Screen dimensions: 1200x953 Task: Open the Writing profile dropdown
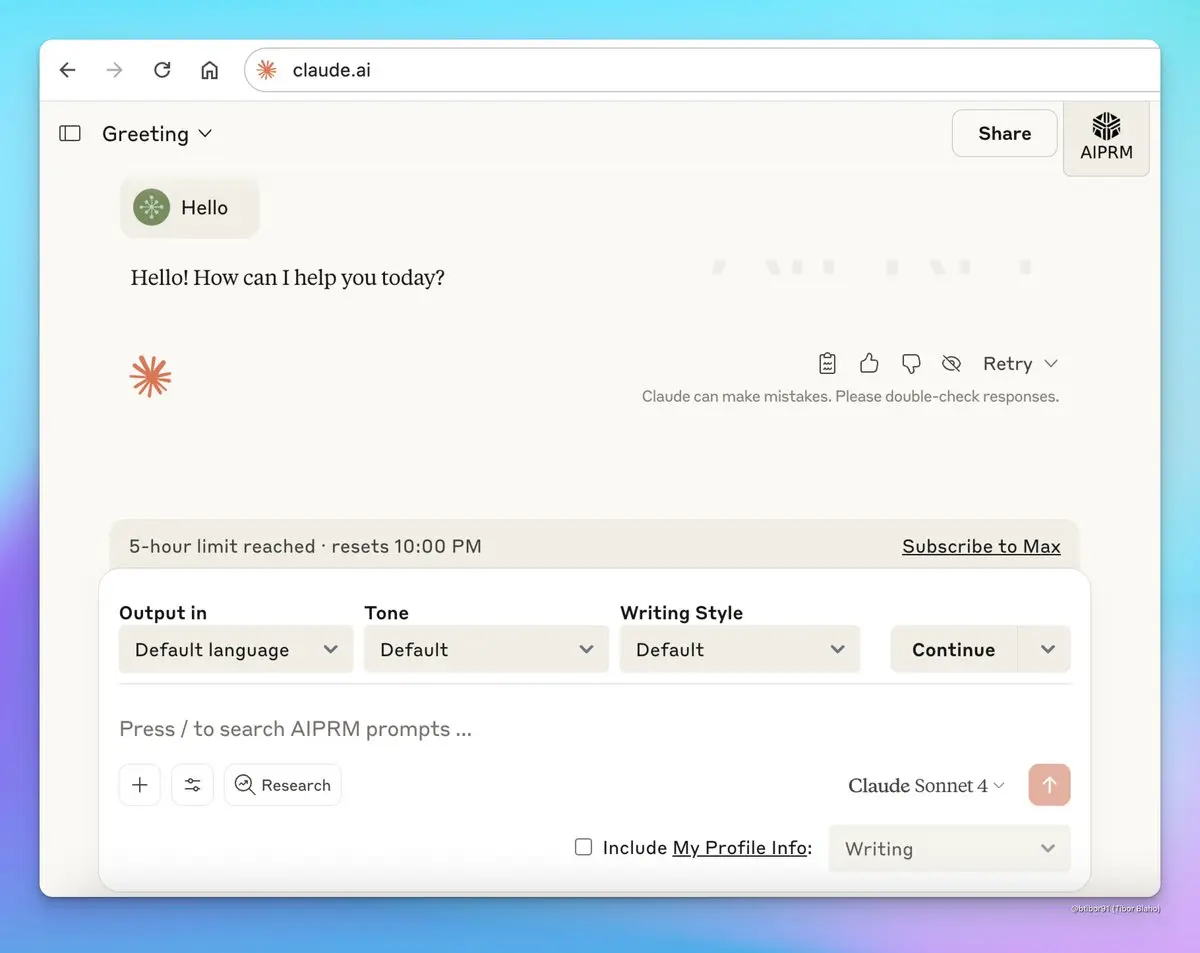point(949,848)
